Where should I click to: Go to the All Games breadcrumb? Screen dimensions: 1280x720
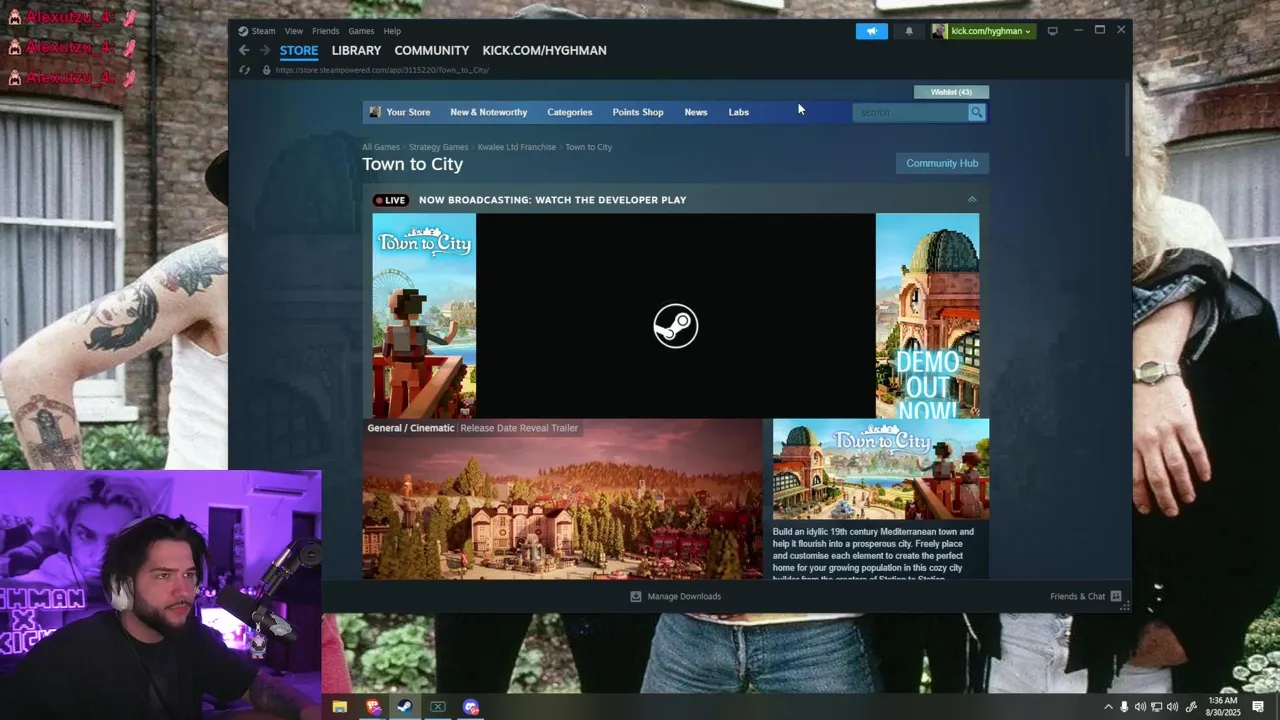coord(381,147)
